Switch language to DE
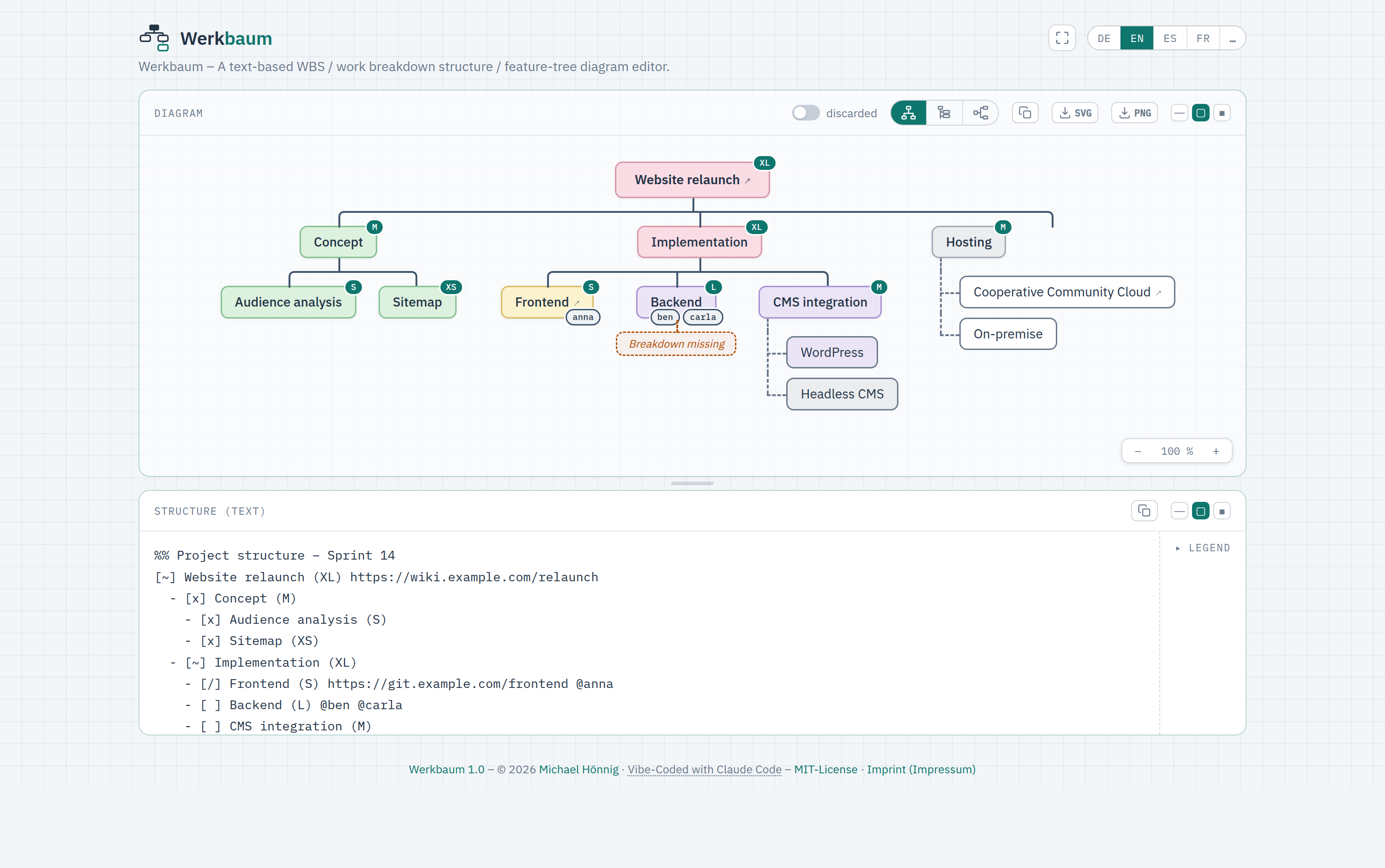This screenshot has height=868, width=1385. (x=1104, y=38)
